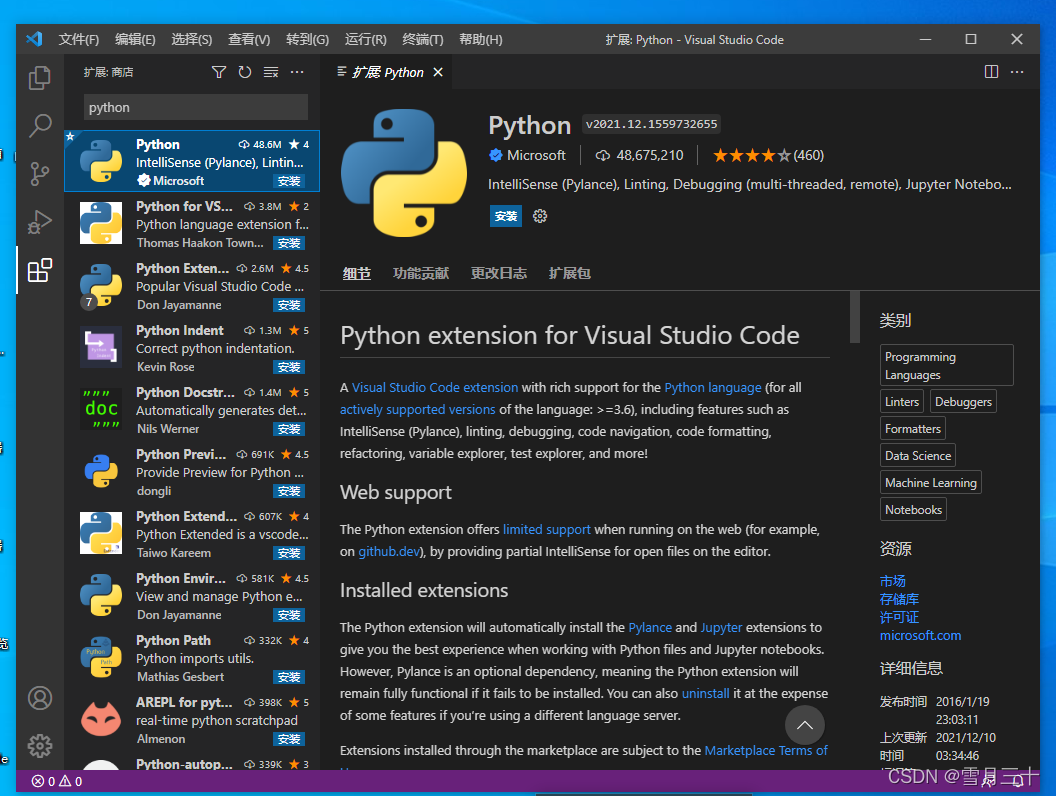
Task: Install Python Extension Pack by Don Jayamanne
Action: point(289,305)
